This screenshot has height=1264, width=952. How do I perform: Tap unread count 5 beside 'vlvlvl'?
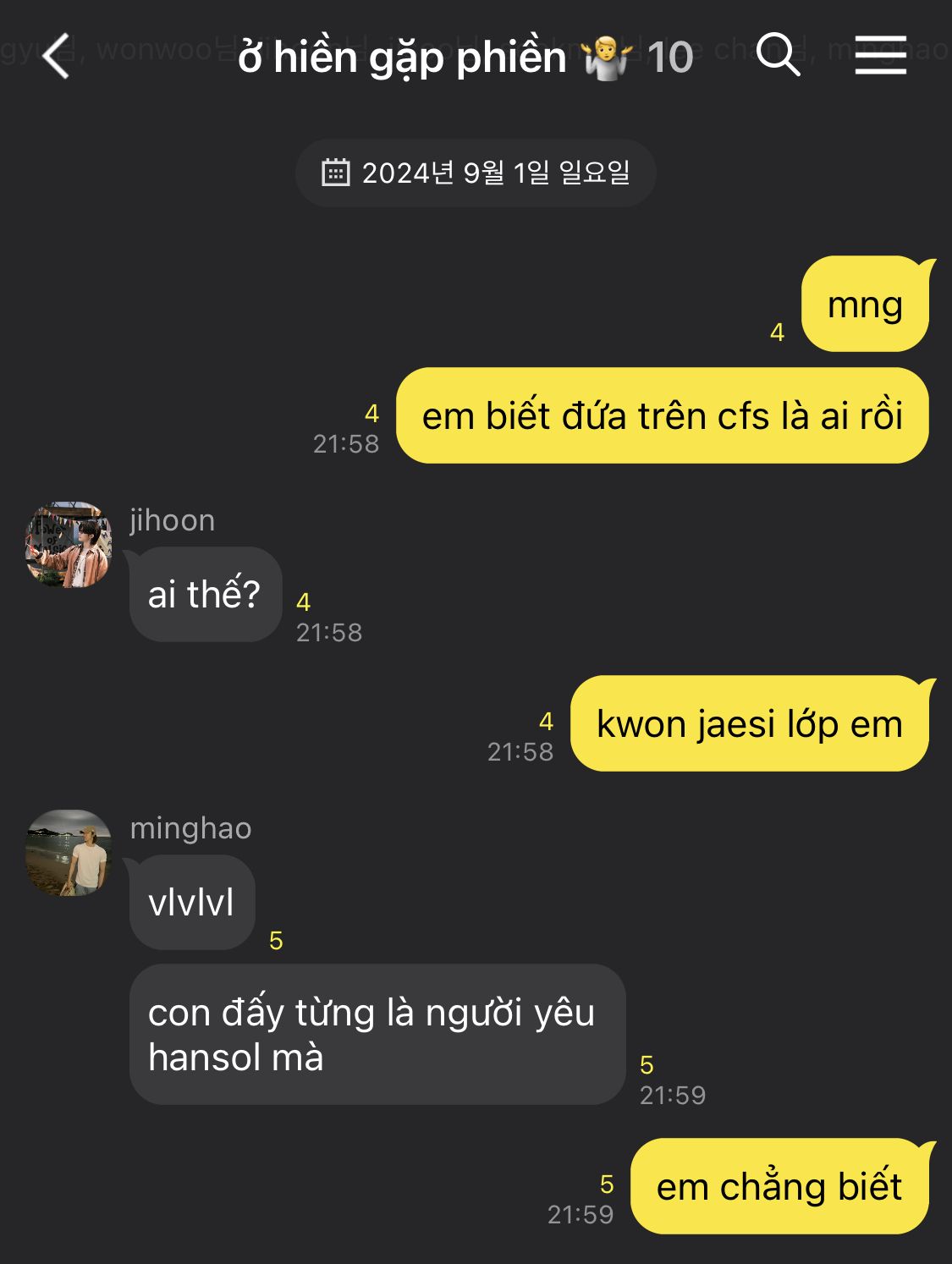pos(276,940)
